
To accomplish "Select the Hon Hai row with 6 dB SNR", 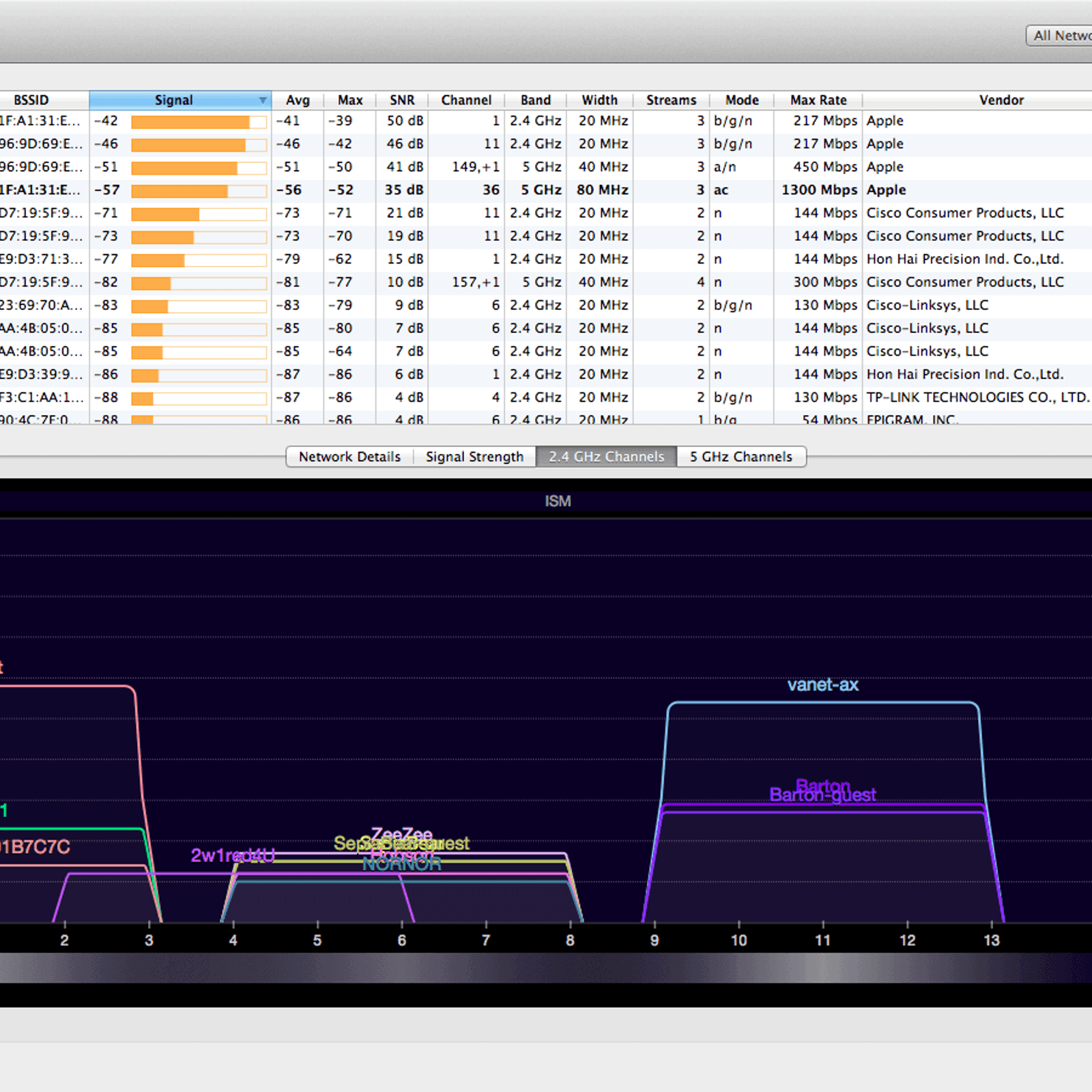I will tap(546, 375).
